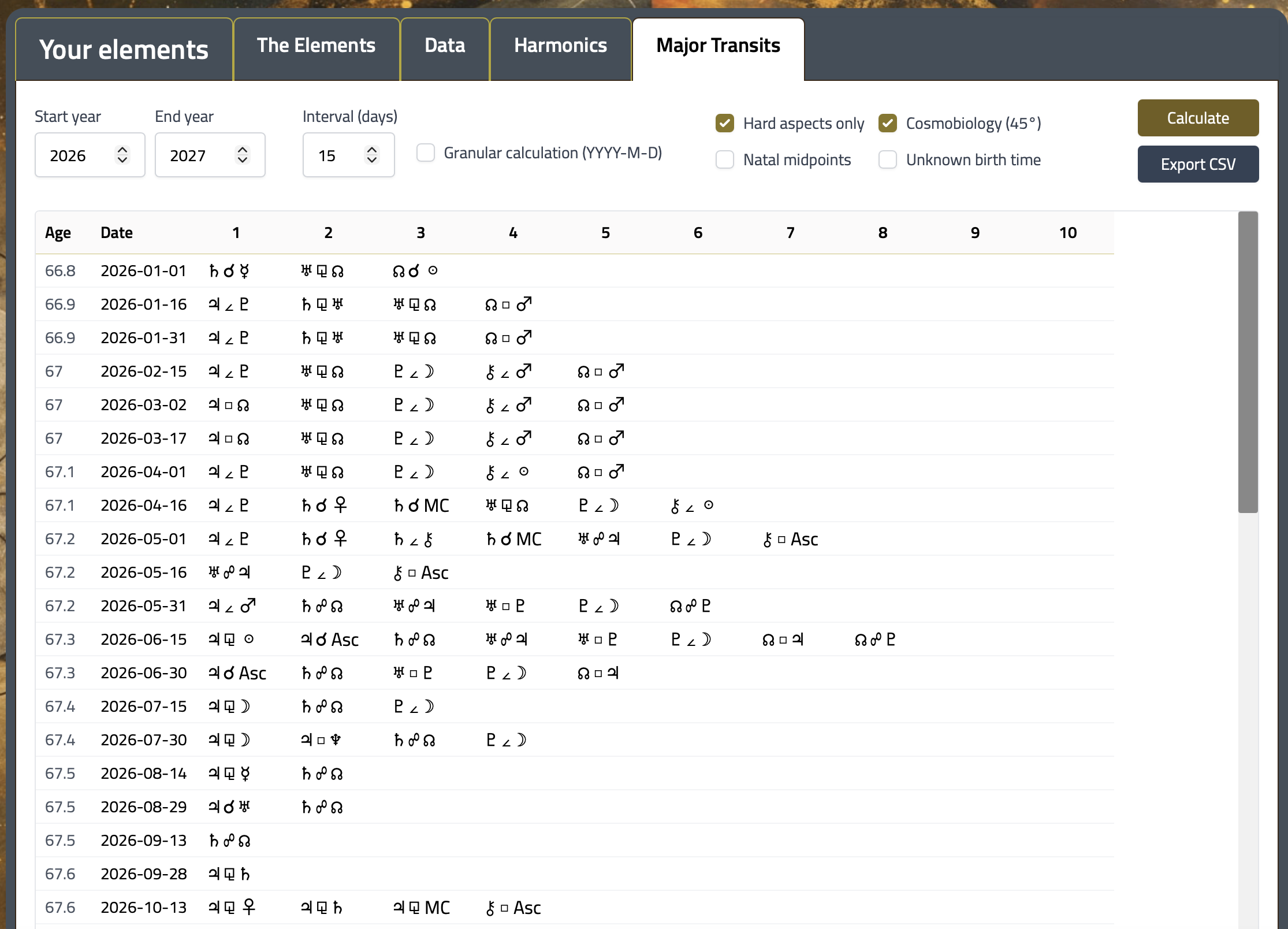Open The Elements tab
1288x929 pixels.
click(316, 46)
